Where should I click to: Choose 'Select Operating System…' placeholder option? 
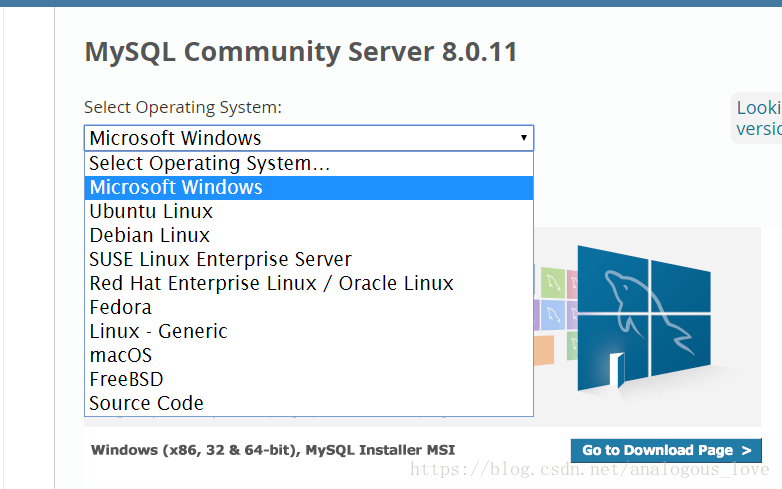pos(209,163)
